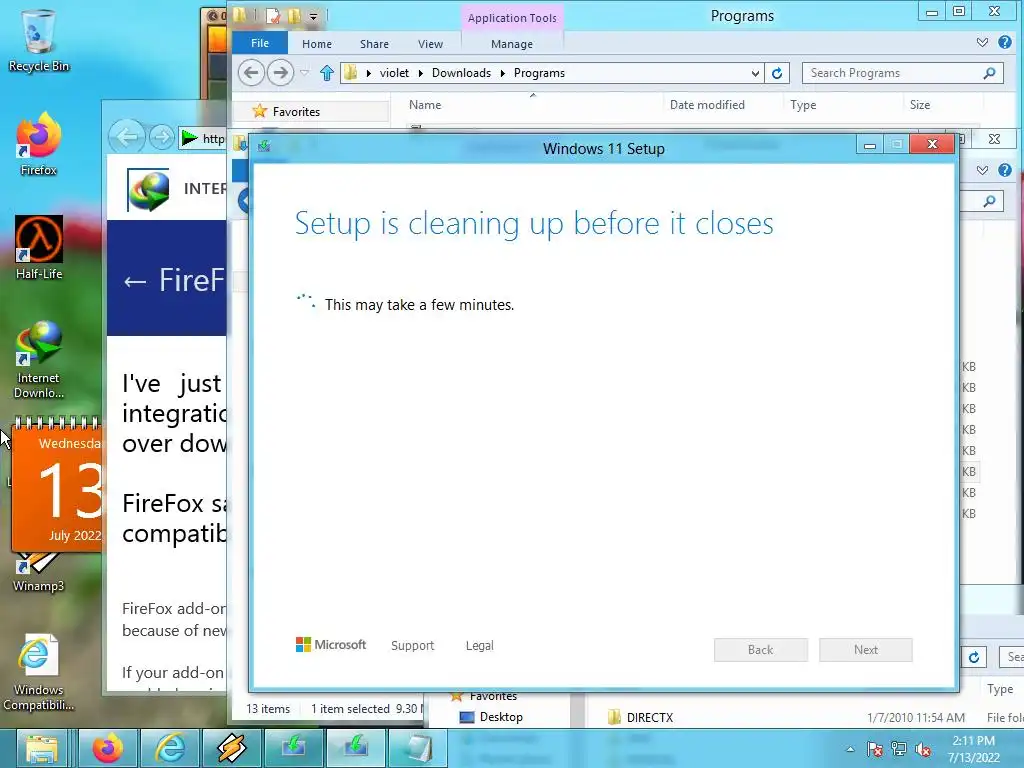This screenshot has width=1024, height=768.
Task: Switch to the first setup installer taskbar item
Action: click(293, 748)
